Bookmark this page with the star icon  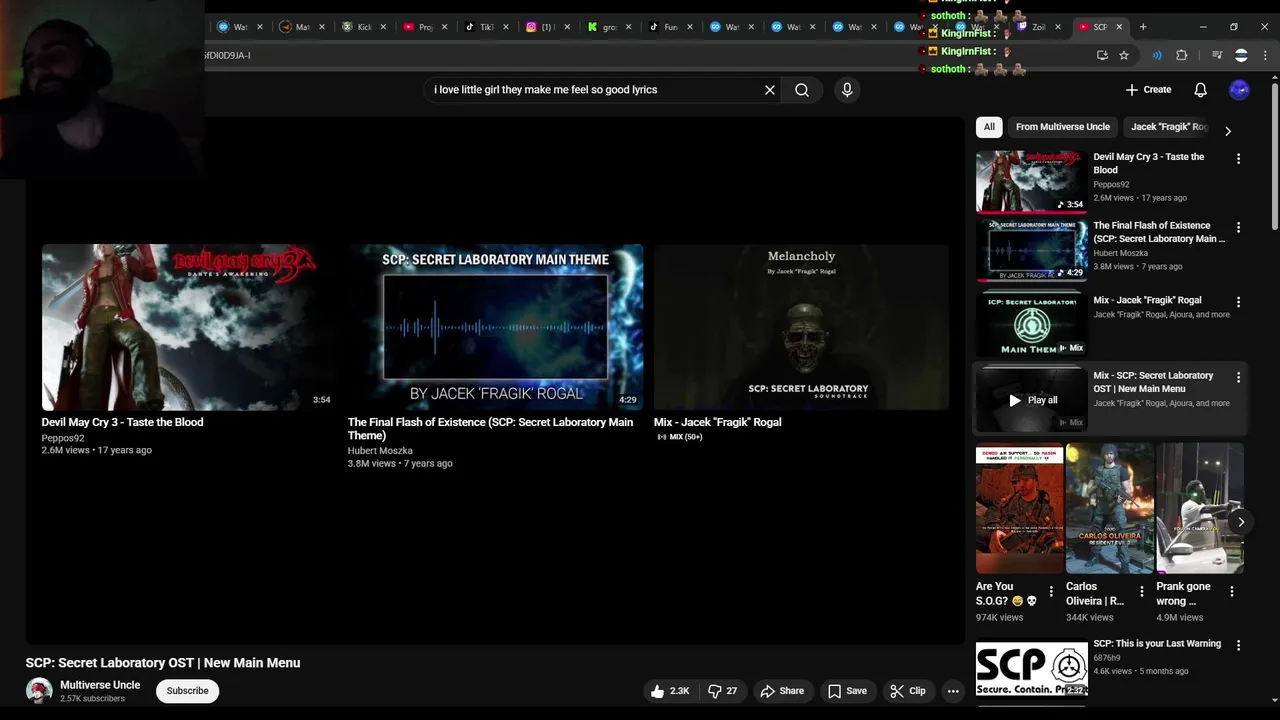tap(1124, 55)
